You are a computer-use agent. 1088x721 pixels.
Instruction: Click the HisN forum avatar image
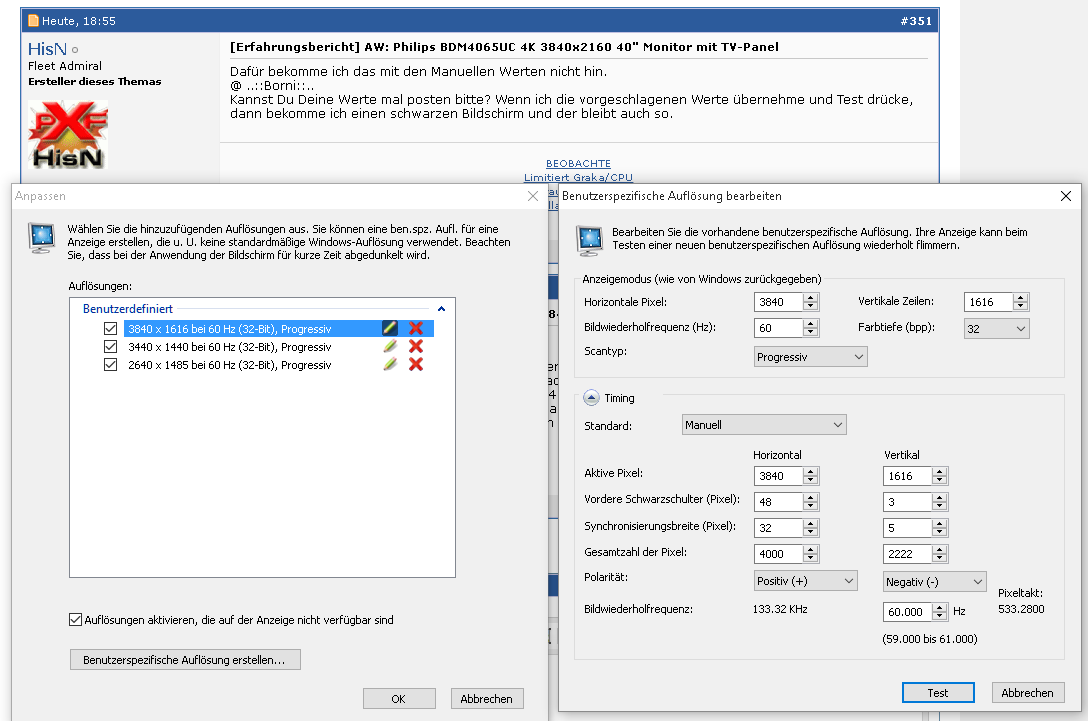click(x=68, y=135)
